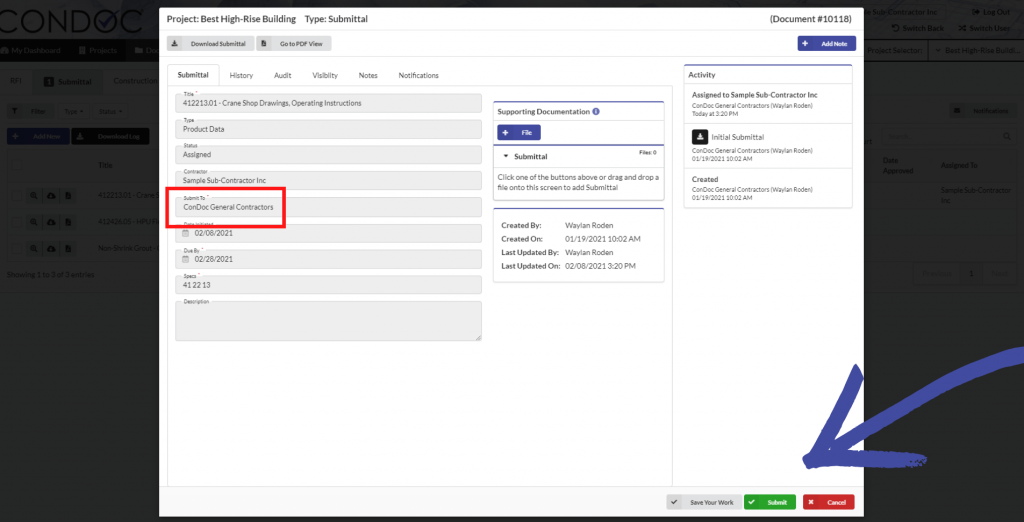Open the RFI tab in the background page
The height and width of the screenshot is (522, 1024).
16,81
